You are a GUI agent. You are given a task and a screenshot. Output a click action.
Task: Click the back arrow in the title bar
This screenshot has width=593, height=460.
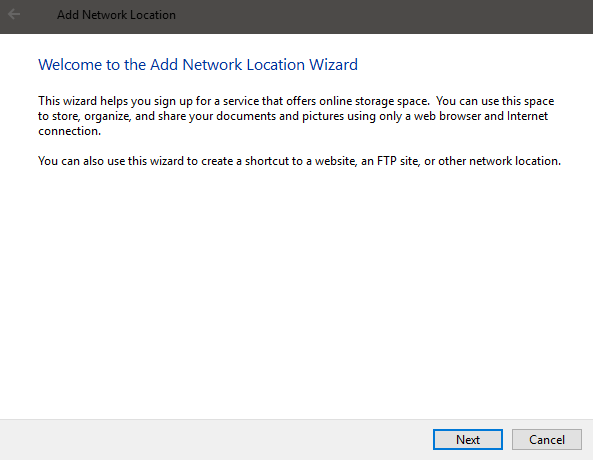(x=14, y=15)
